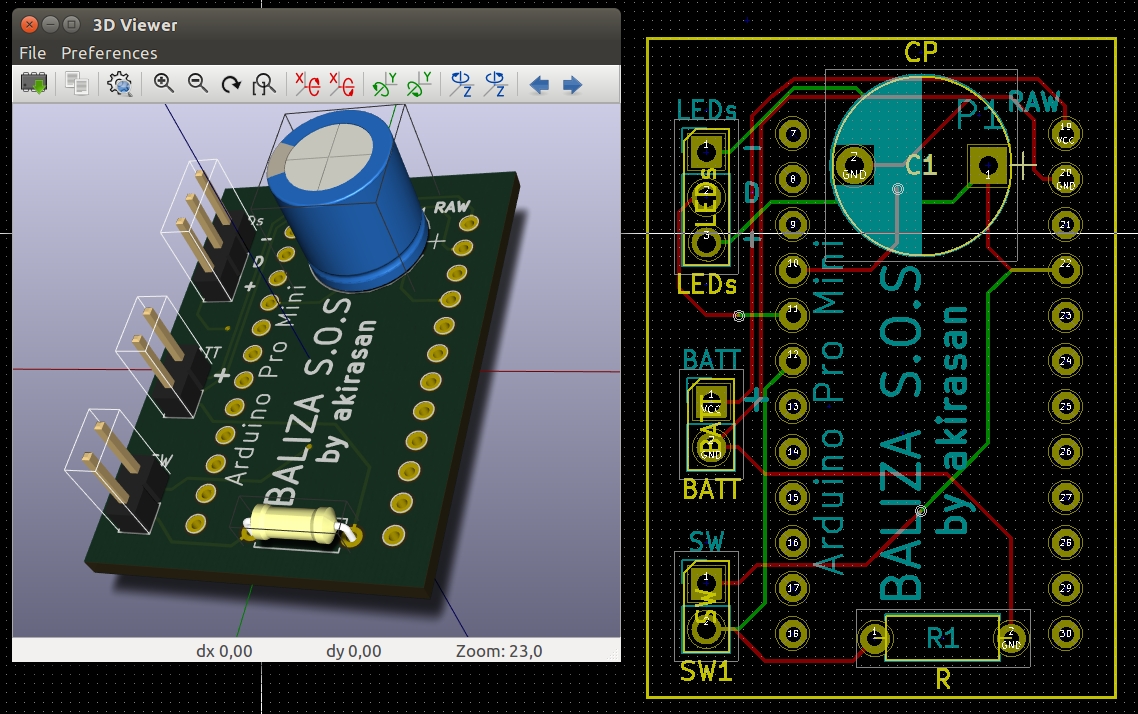Click pad 7 on the PCB layout

click(793, 134)
